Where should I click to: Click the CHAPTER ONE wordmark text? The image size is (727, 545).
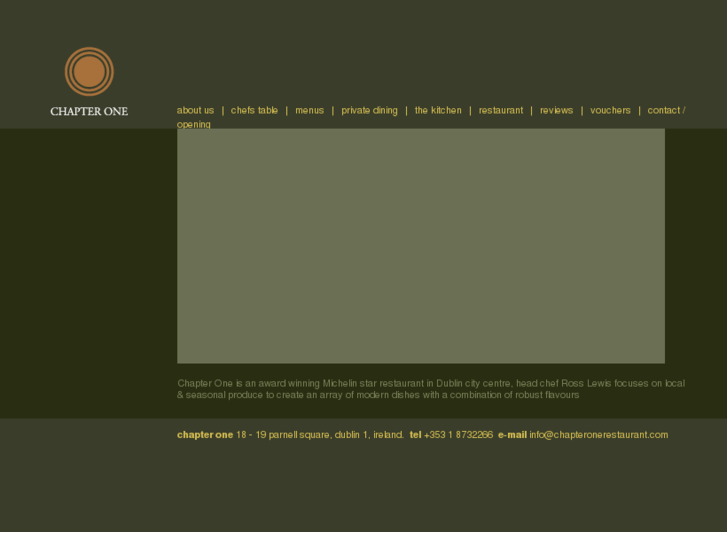(89, 111)
